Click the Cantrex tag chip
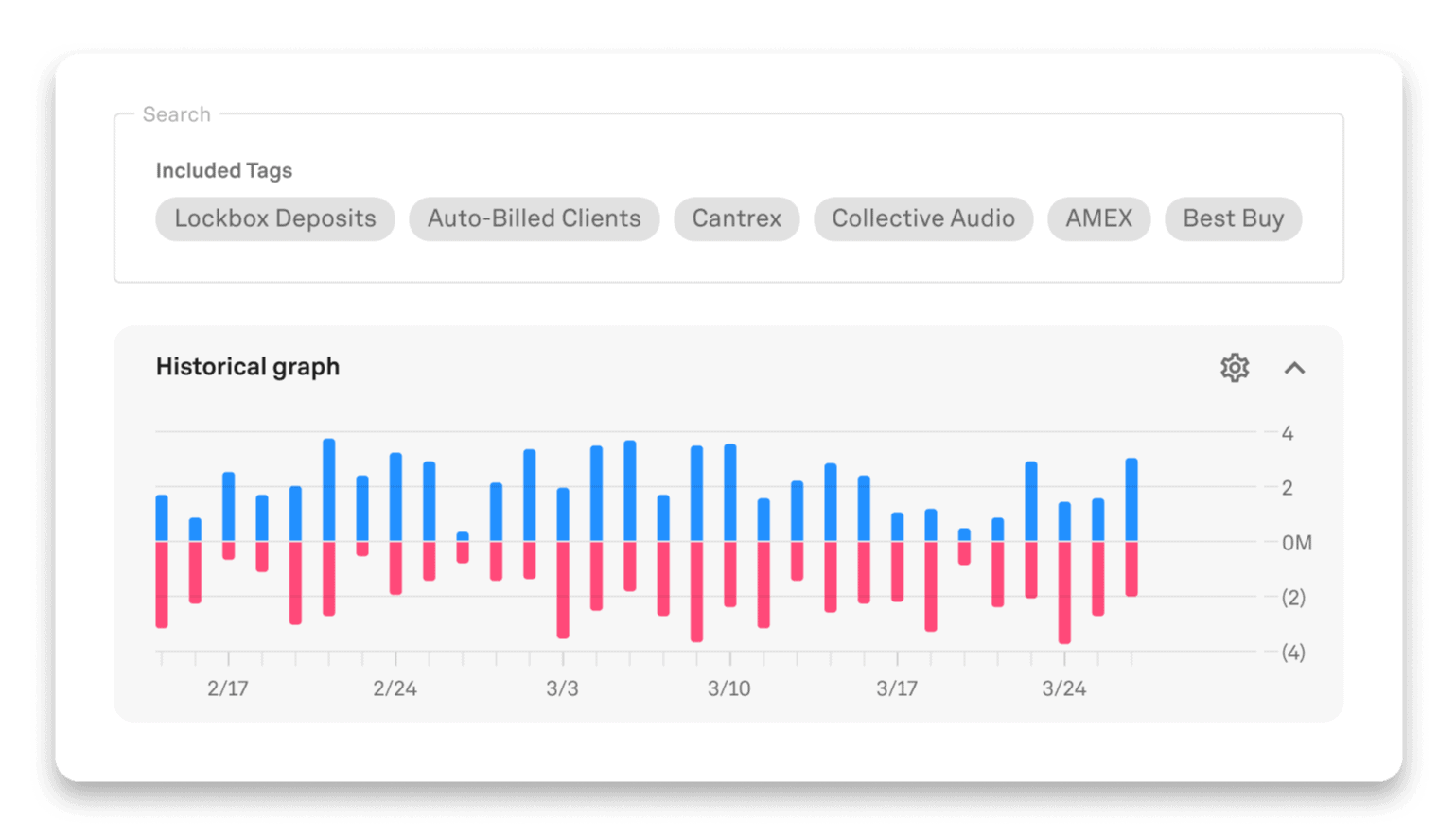Image resolution: width=1456 pixels, height=836 pixels. click(x=736, y=218)
